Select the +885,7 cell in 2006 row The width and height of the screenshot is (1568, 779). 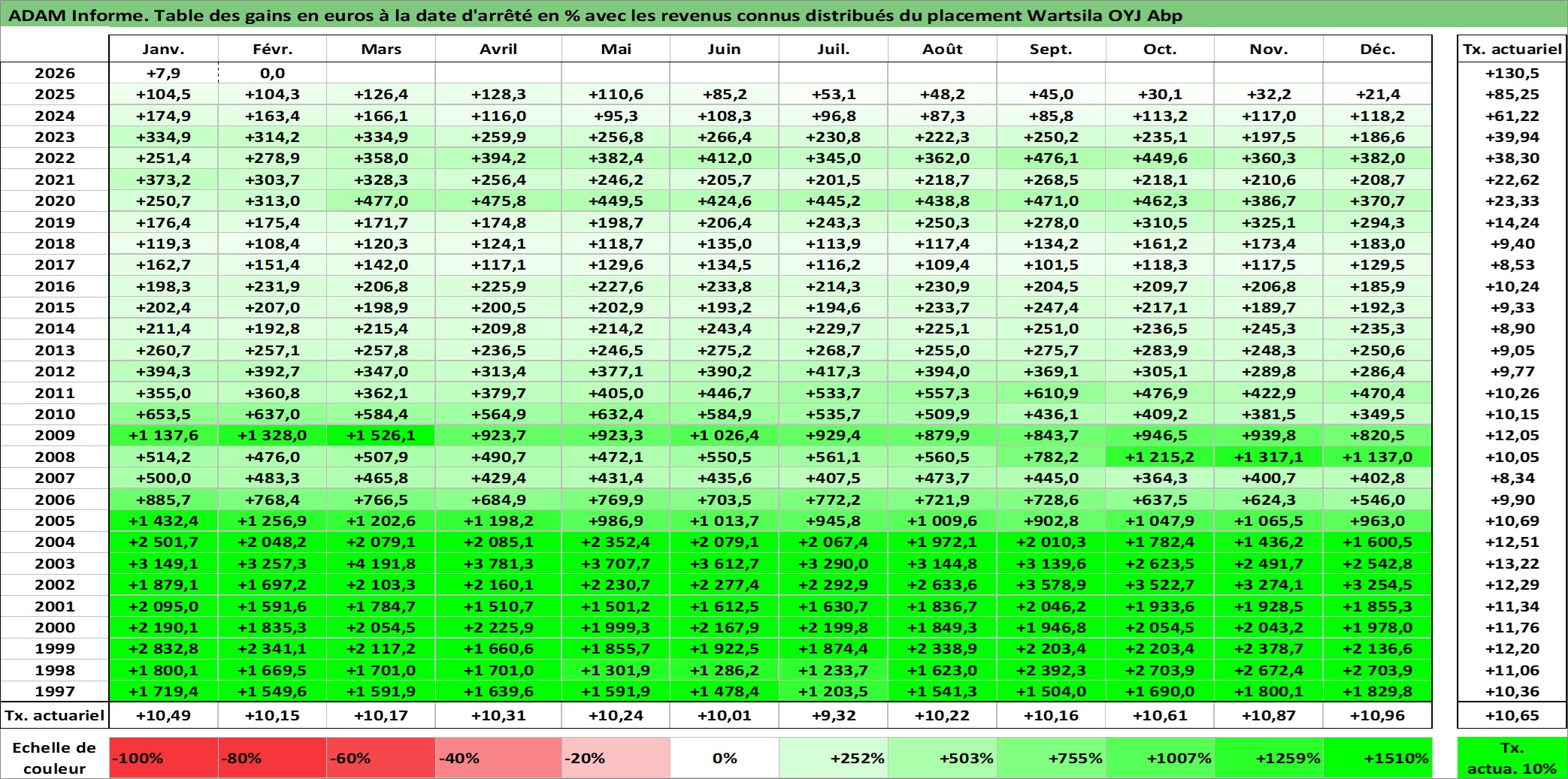[x=164, y=500]
